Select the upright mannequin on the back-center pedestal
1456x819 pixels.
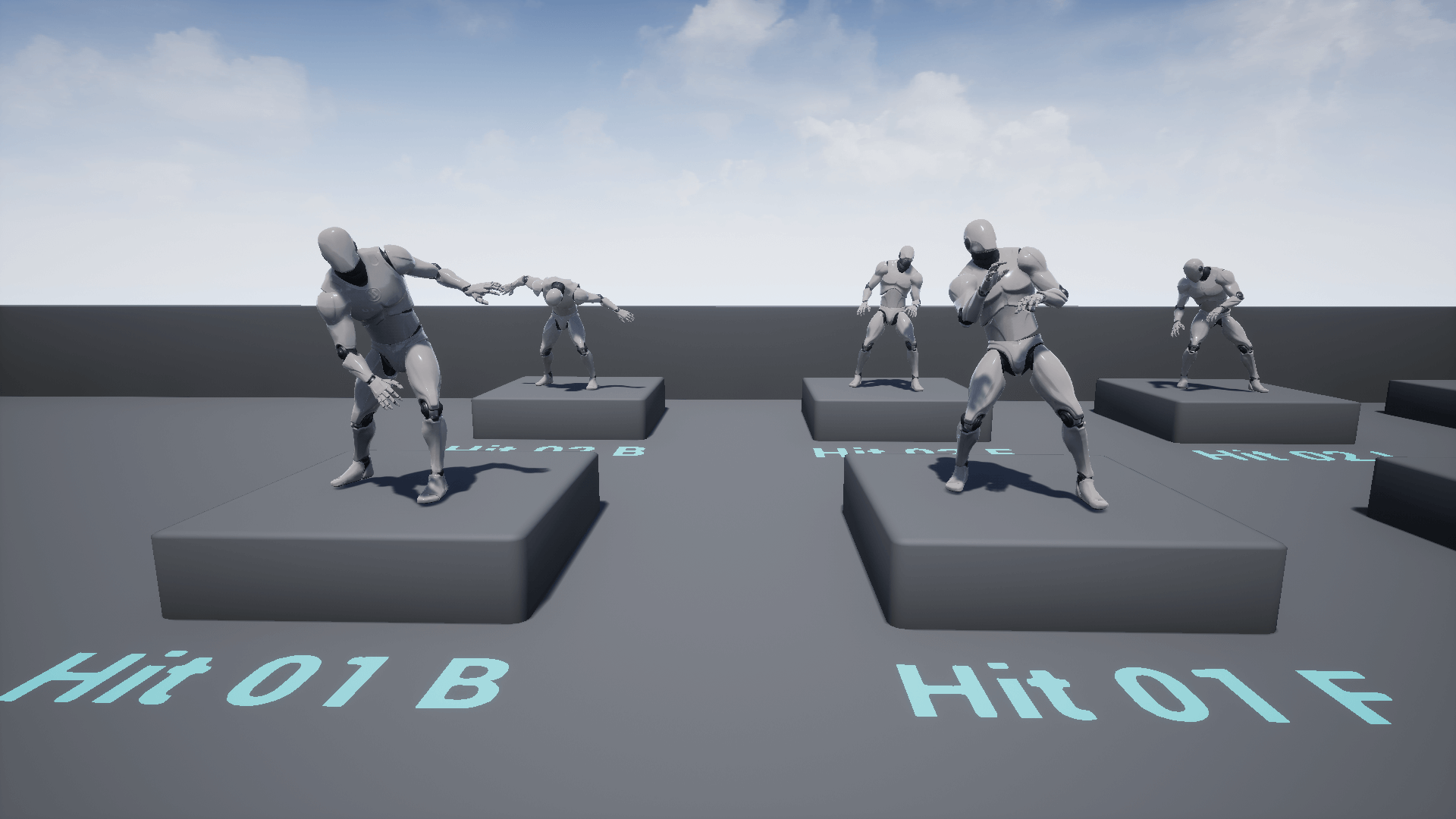coord(892,318)
